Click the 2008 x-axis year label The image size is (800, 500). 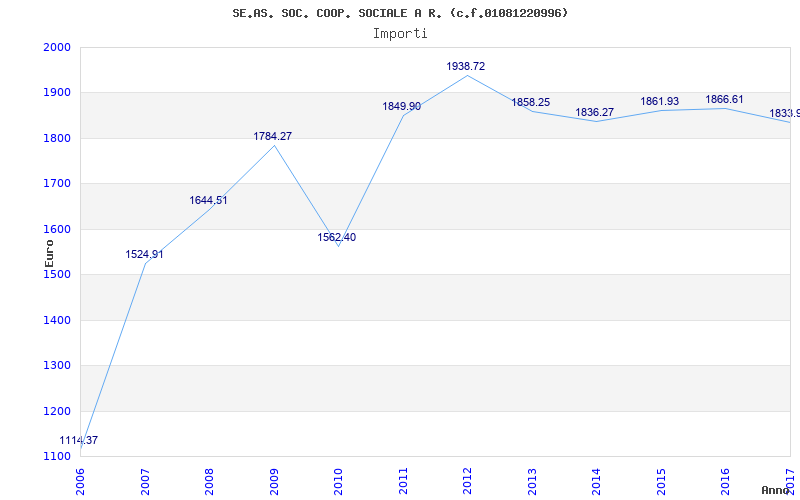210,481
